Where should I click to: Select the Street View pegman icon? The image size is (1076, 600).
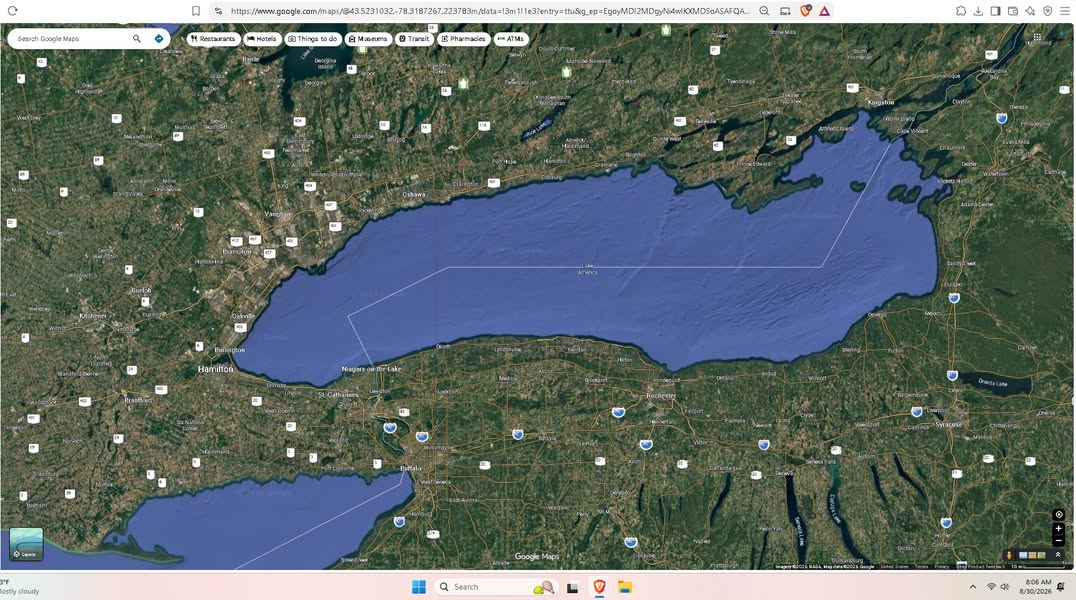pyautogui.click(x=1009, y=555)
